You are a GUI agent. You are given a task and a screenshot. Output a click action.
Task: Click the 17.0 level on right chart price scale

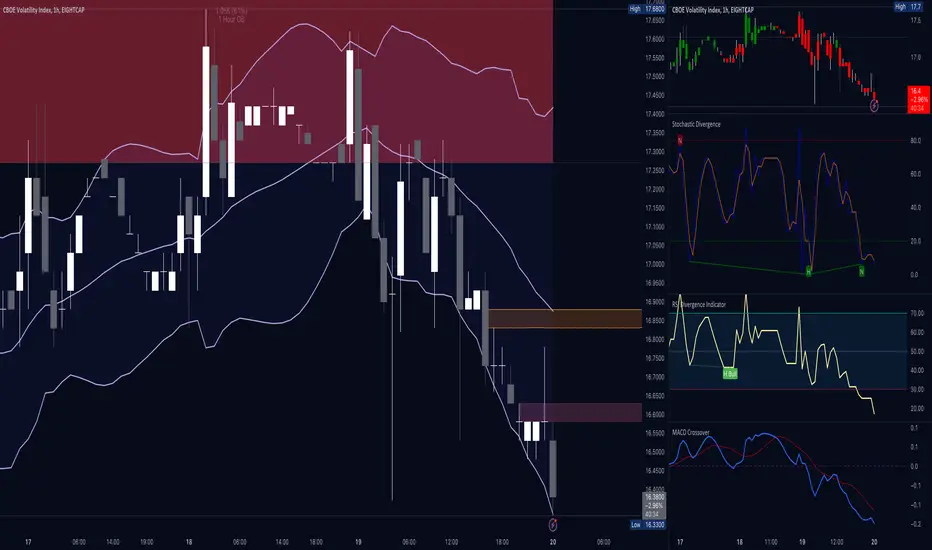pyautogui.click(x=915, y=58)
